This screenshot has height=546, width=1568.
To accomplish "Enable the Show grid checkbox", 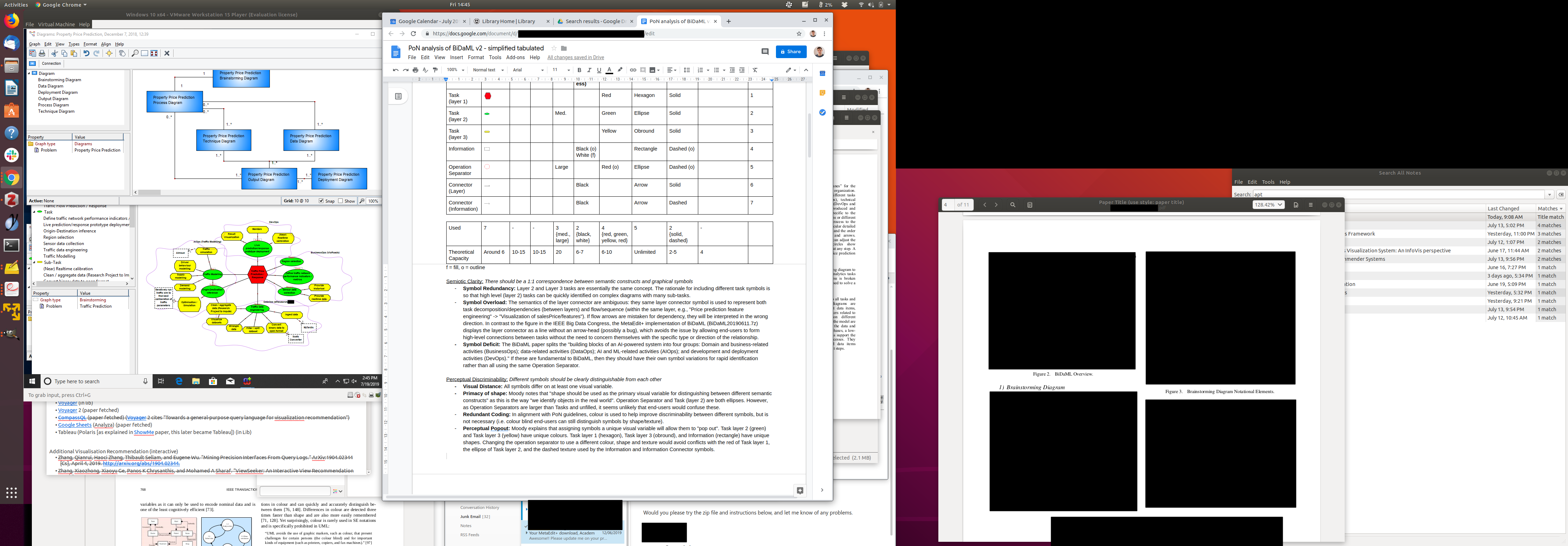I will click(340, 201).
